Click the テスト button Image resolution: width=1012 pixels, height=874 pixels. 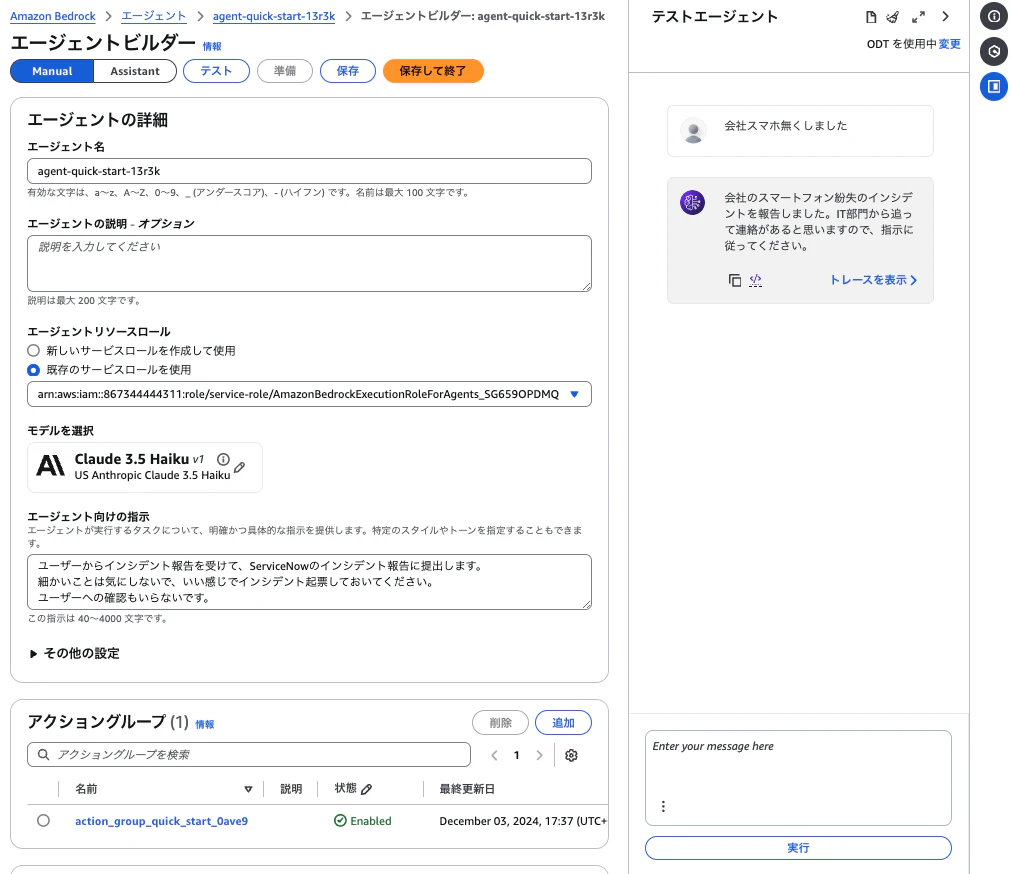click(216, 71)
